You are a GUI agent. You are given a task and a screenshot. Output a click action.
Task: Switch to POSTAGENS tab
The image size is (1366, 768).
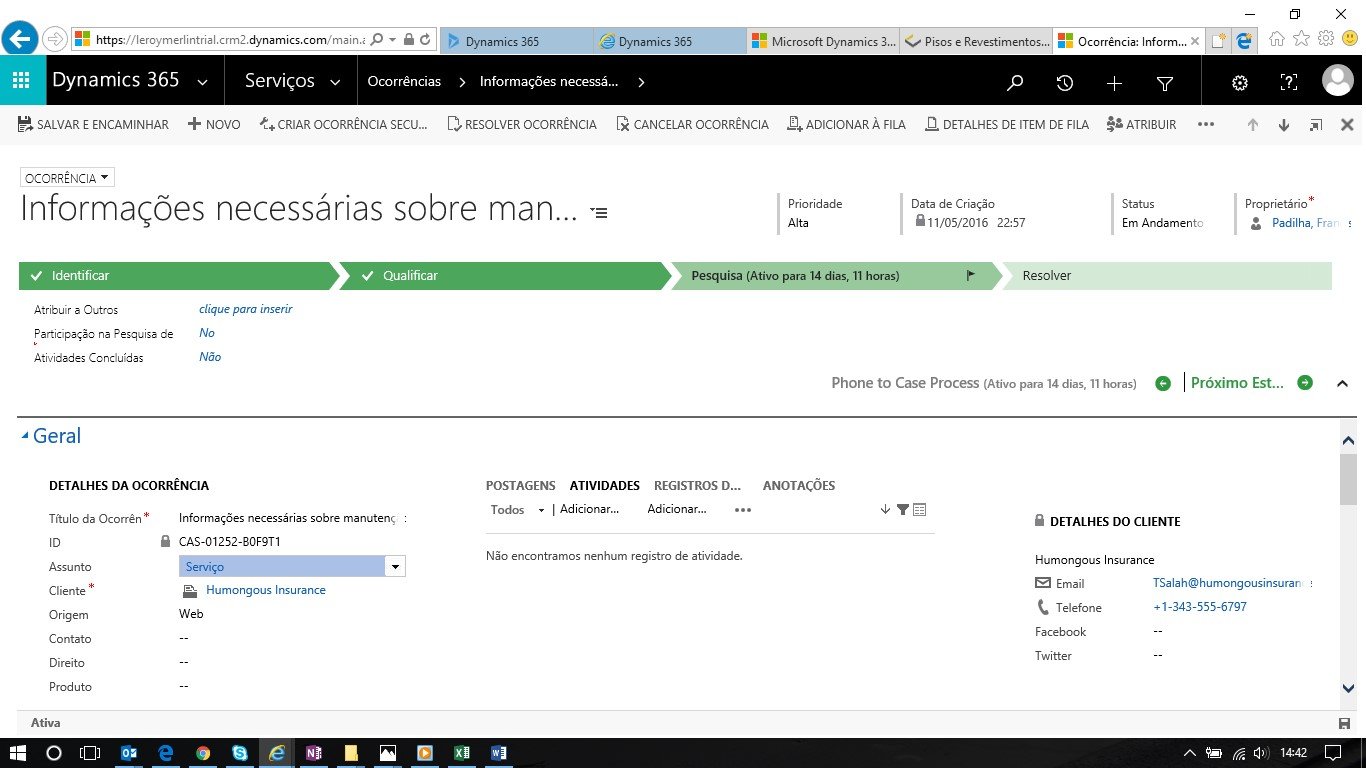coord(520,486)
